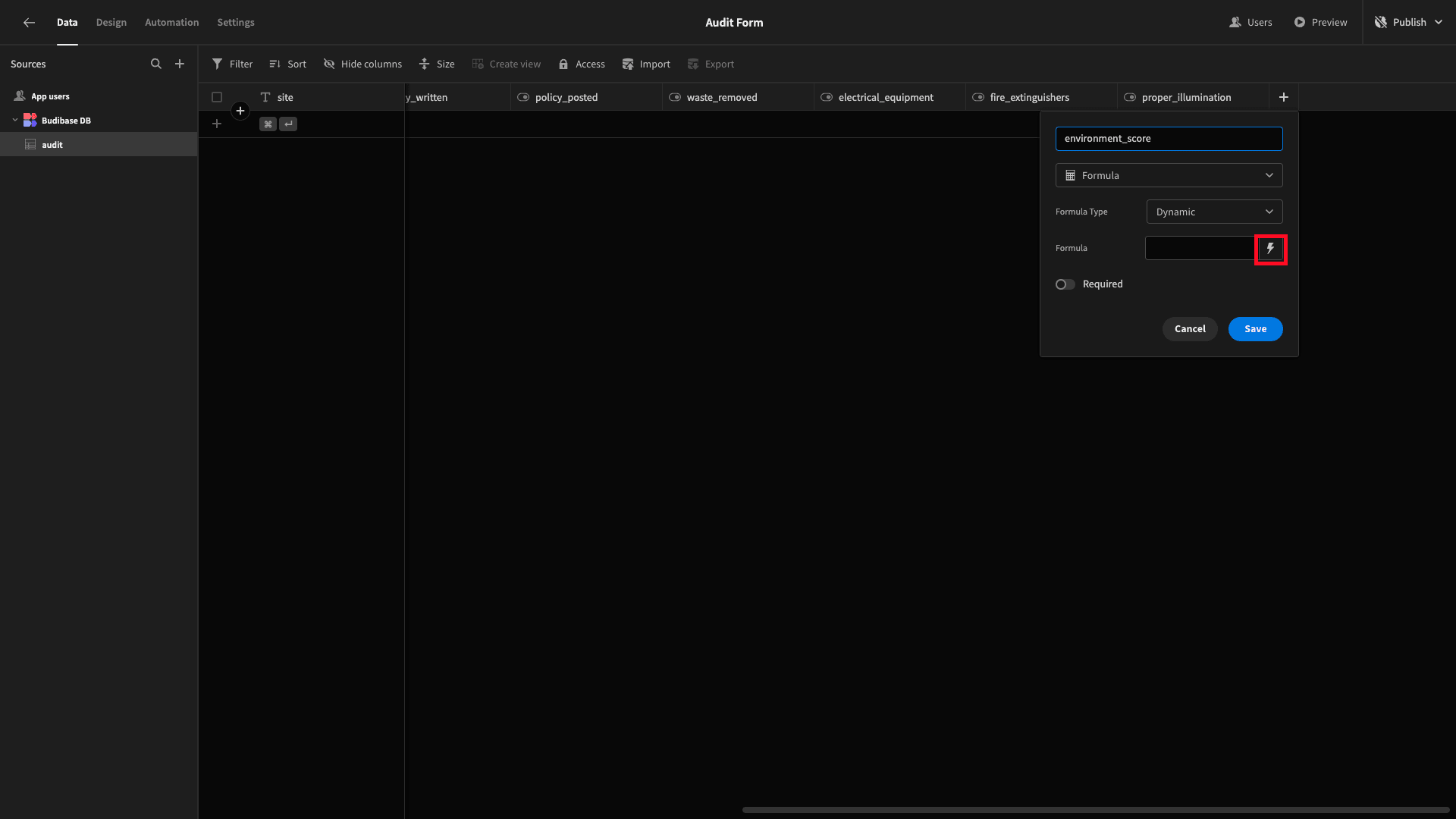Expand the Formula Type dropdown

tap(1213, 211)
